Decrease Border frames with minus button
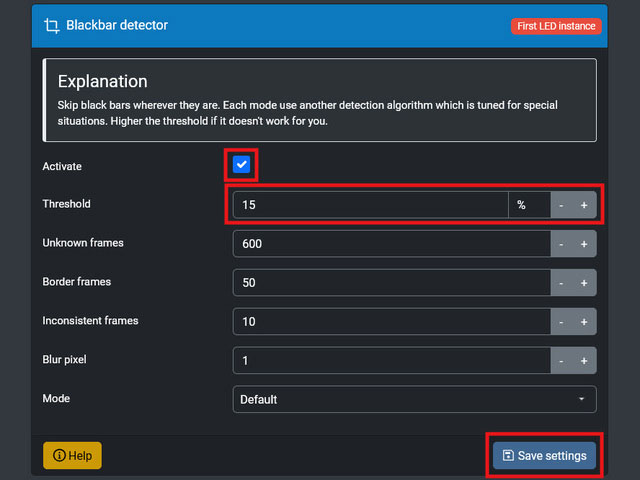640x480 pixels. [x=561, y=283]
